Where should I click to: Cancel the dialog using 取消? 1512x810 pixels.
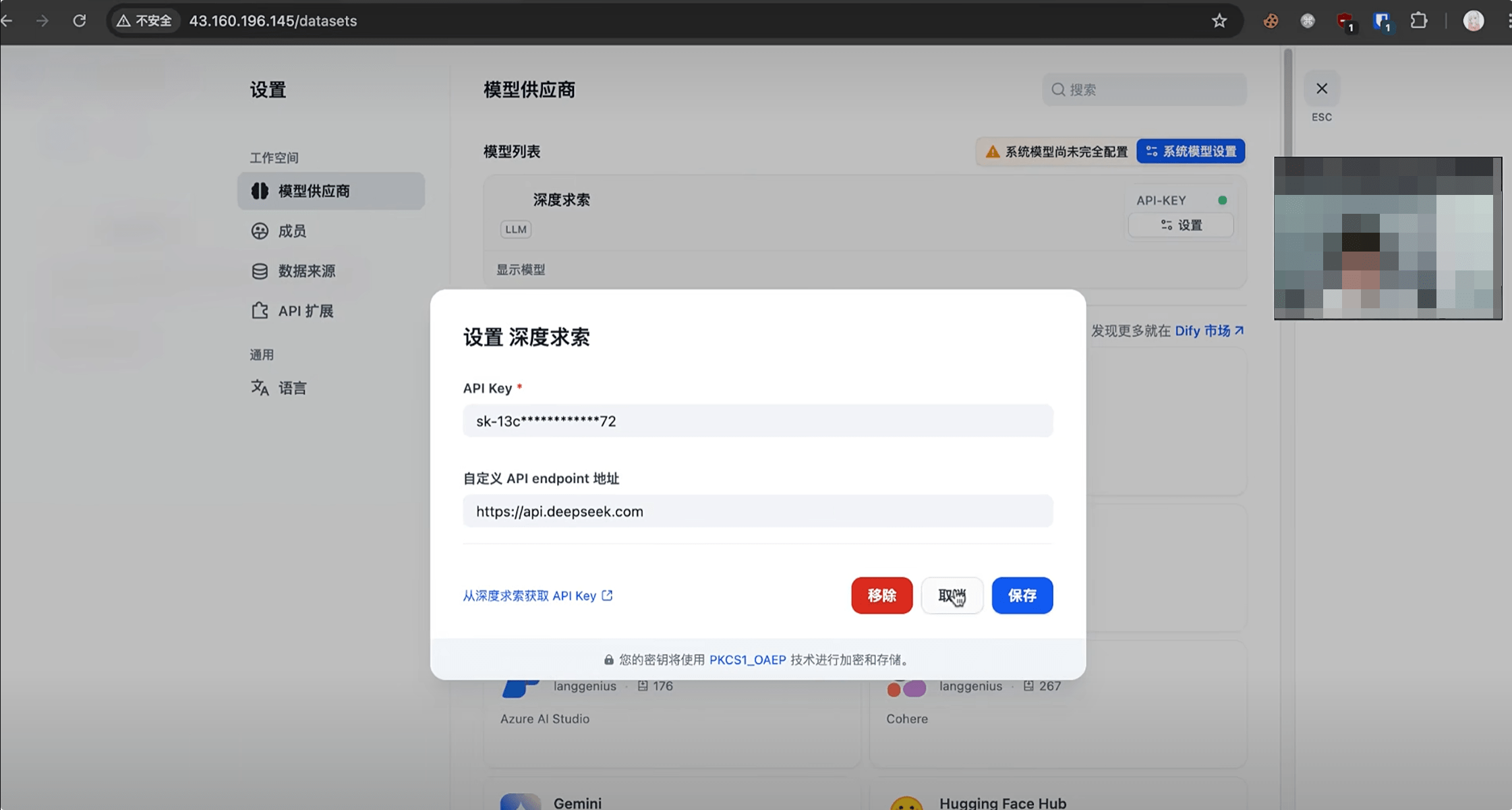[x=952, y=596]
